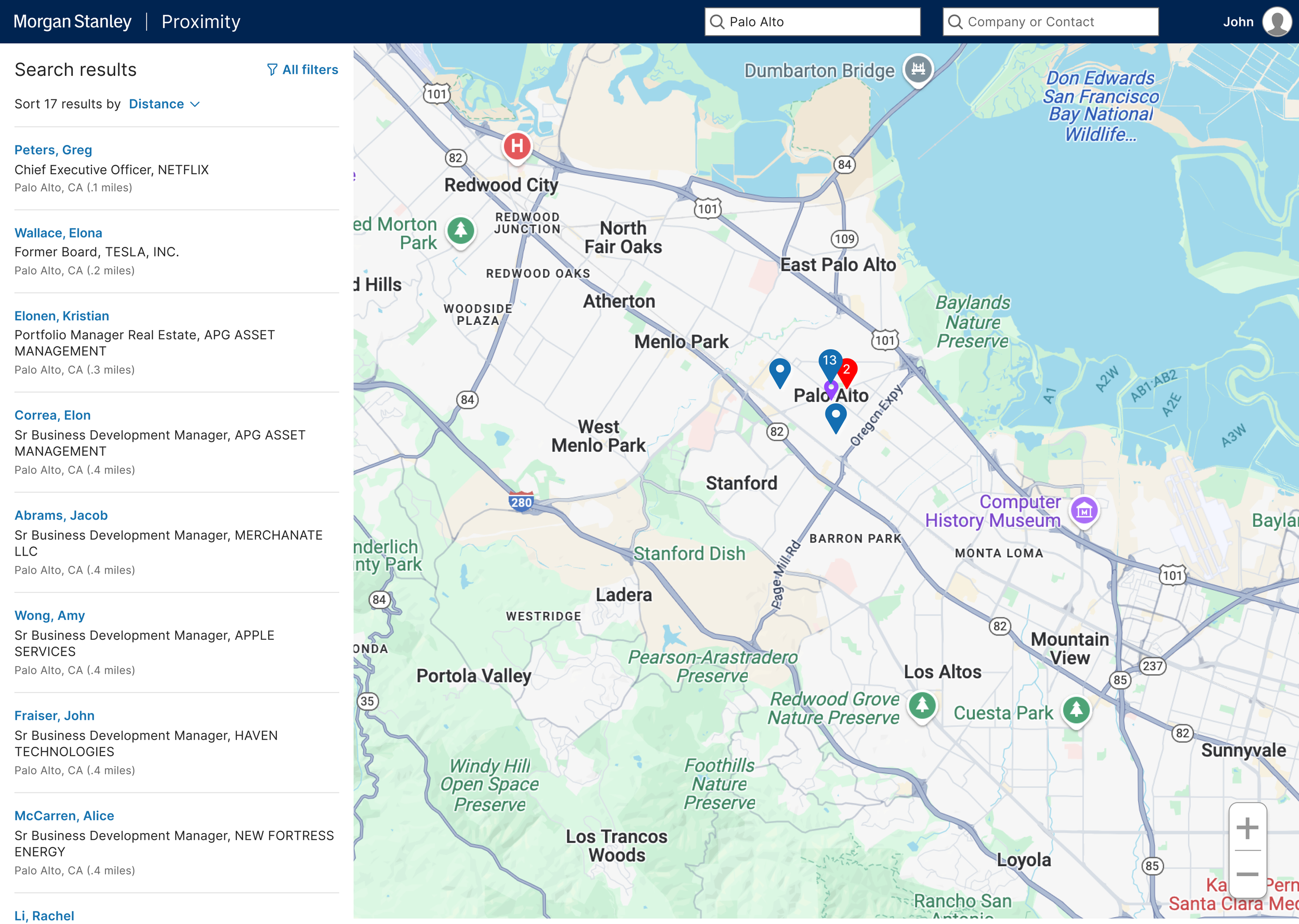Click the blue cluster pin numbered 13
The image size is (1299, 924).
pos(830,361)
